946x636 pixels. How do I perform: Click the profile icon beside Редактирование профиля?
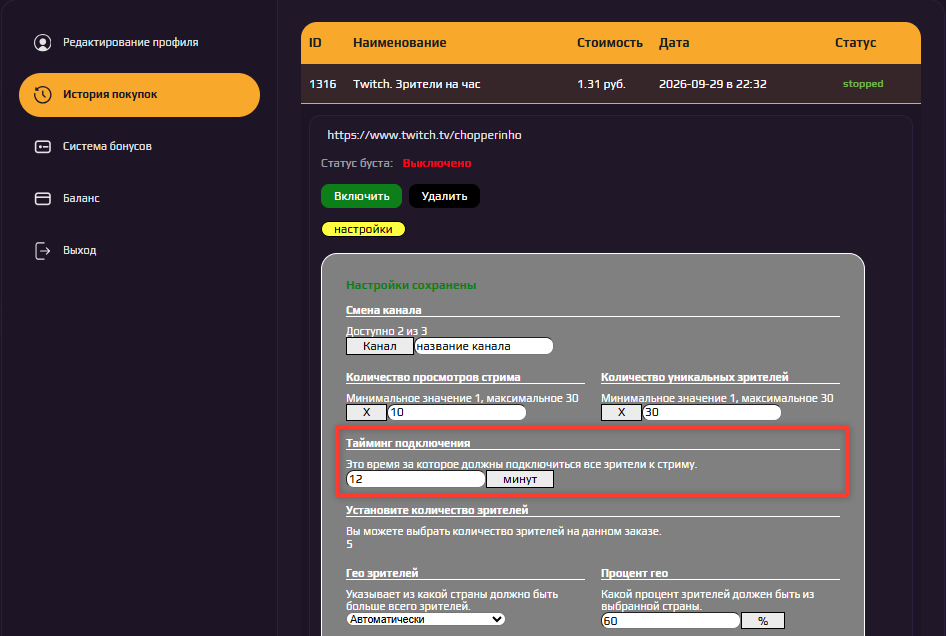[x=42, y=43]
